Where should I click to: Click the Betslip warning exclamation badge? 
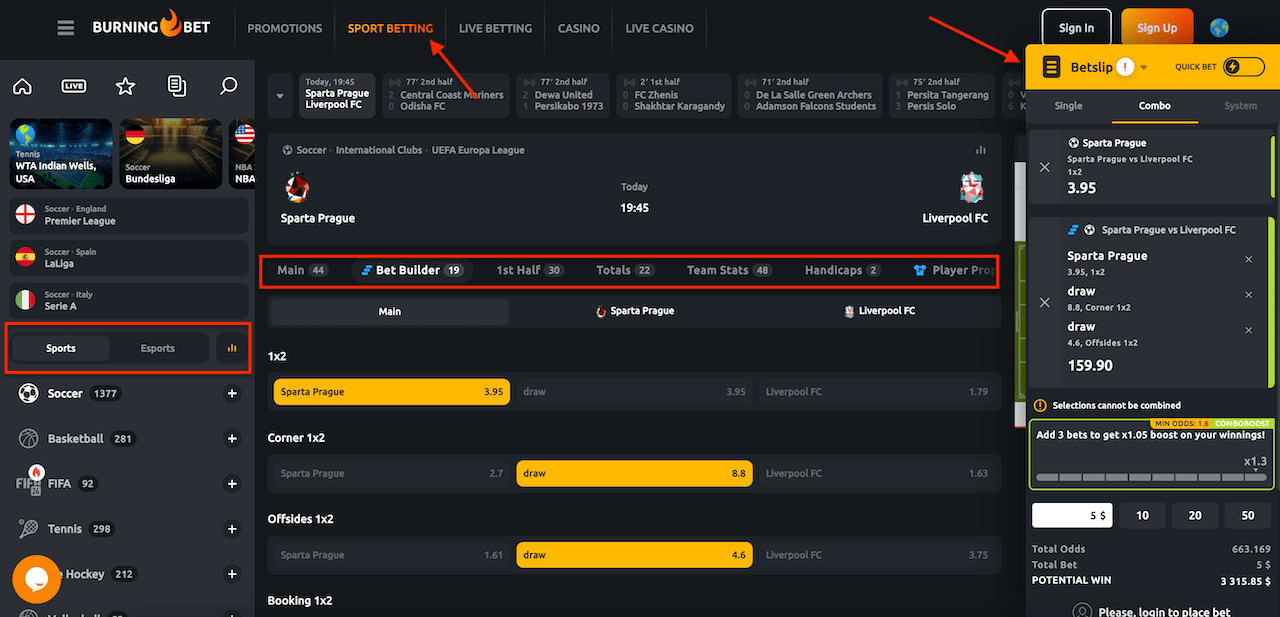1126,67
